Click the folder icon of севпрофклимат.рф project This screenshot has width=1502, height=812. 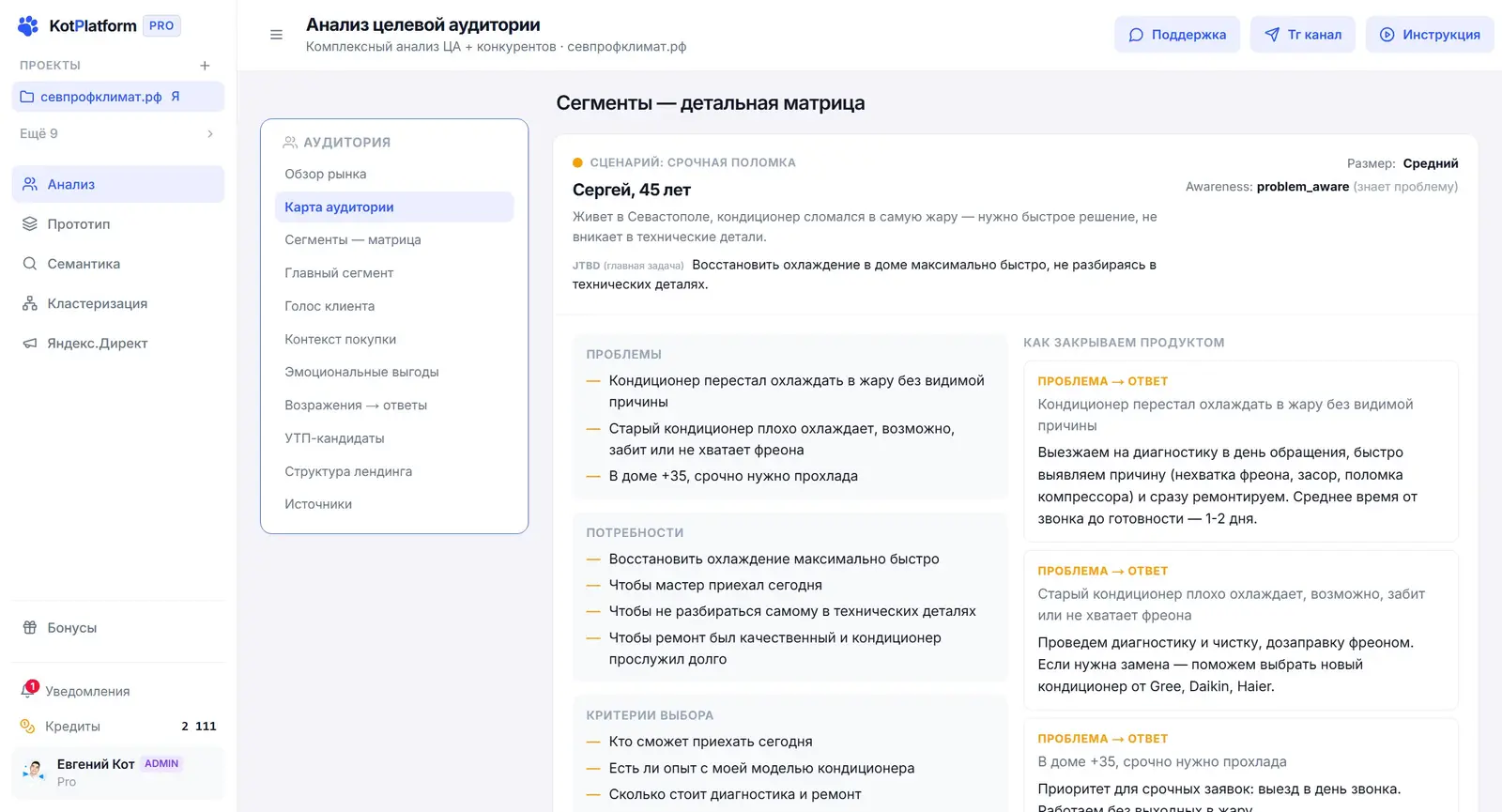[x=27, y=97]
